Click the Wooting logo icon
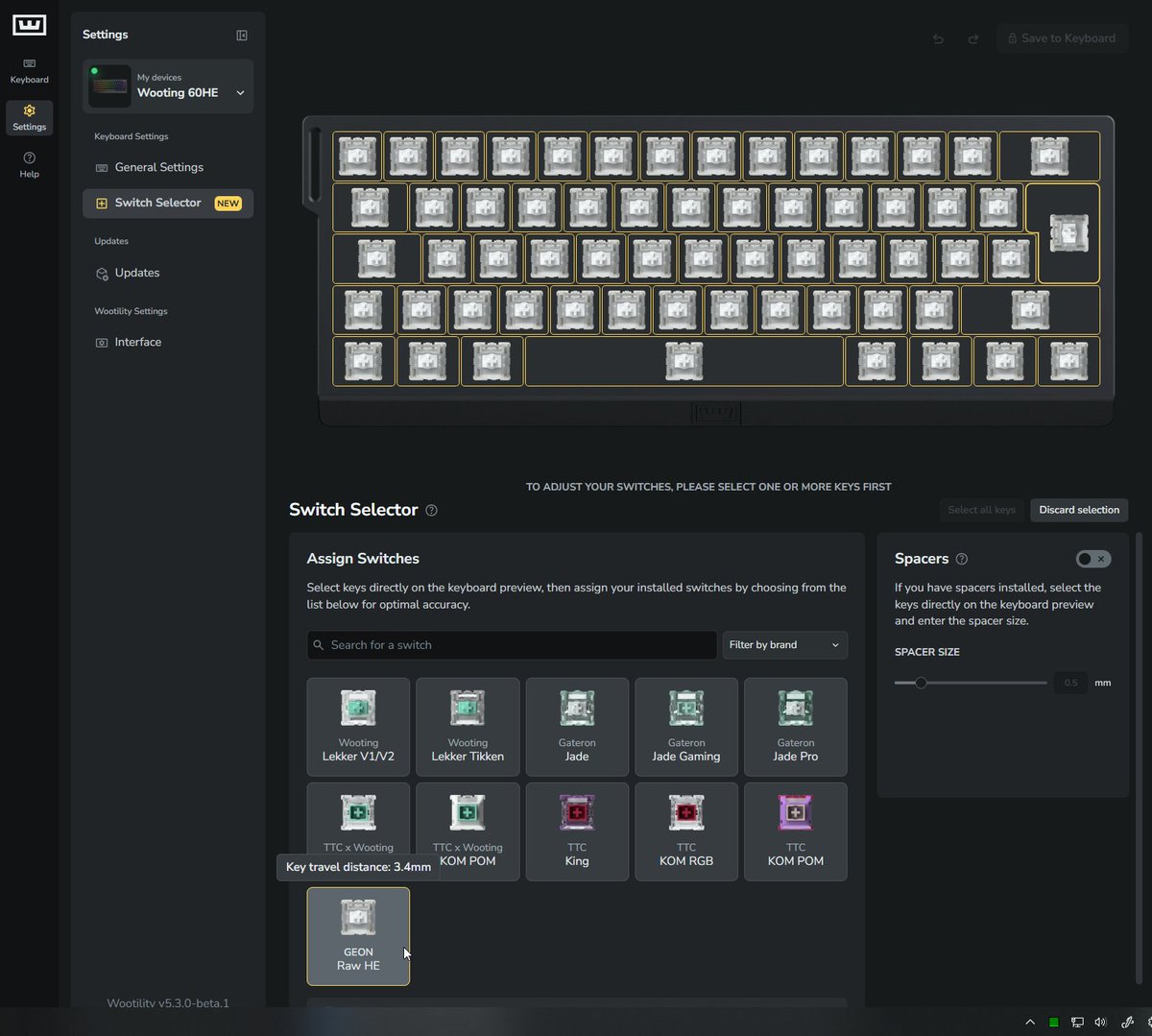The height and width of the screenshot is (1036, 1152). 29,24
